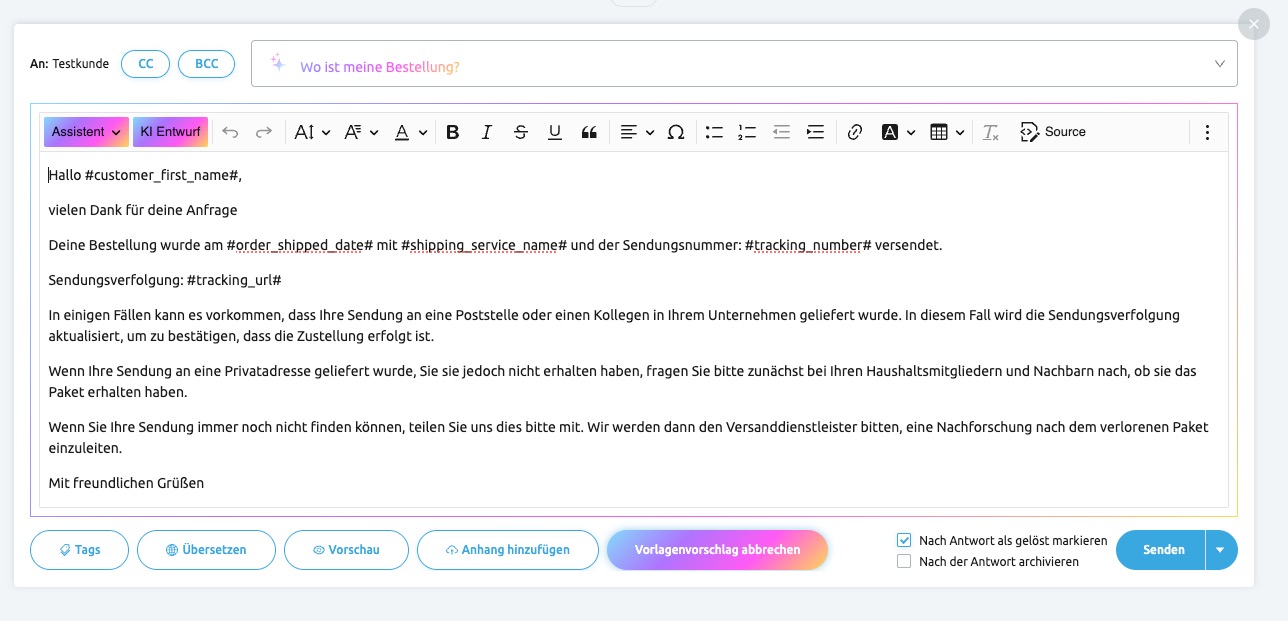Screen dimensions: 1288x621
Task: Insert a bulleted list
Action: [714, 132]
